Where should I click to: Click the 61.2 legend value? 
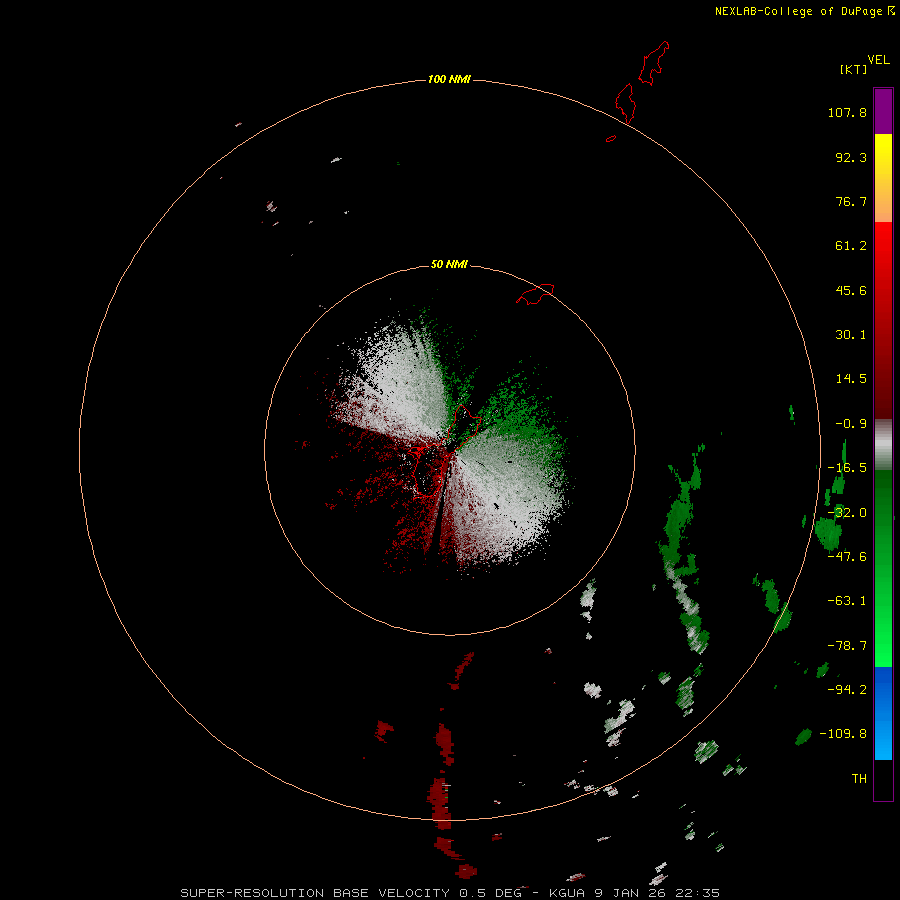tap(851, 246)
